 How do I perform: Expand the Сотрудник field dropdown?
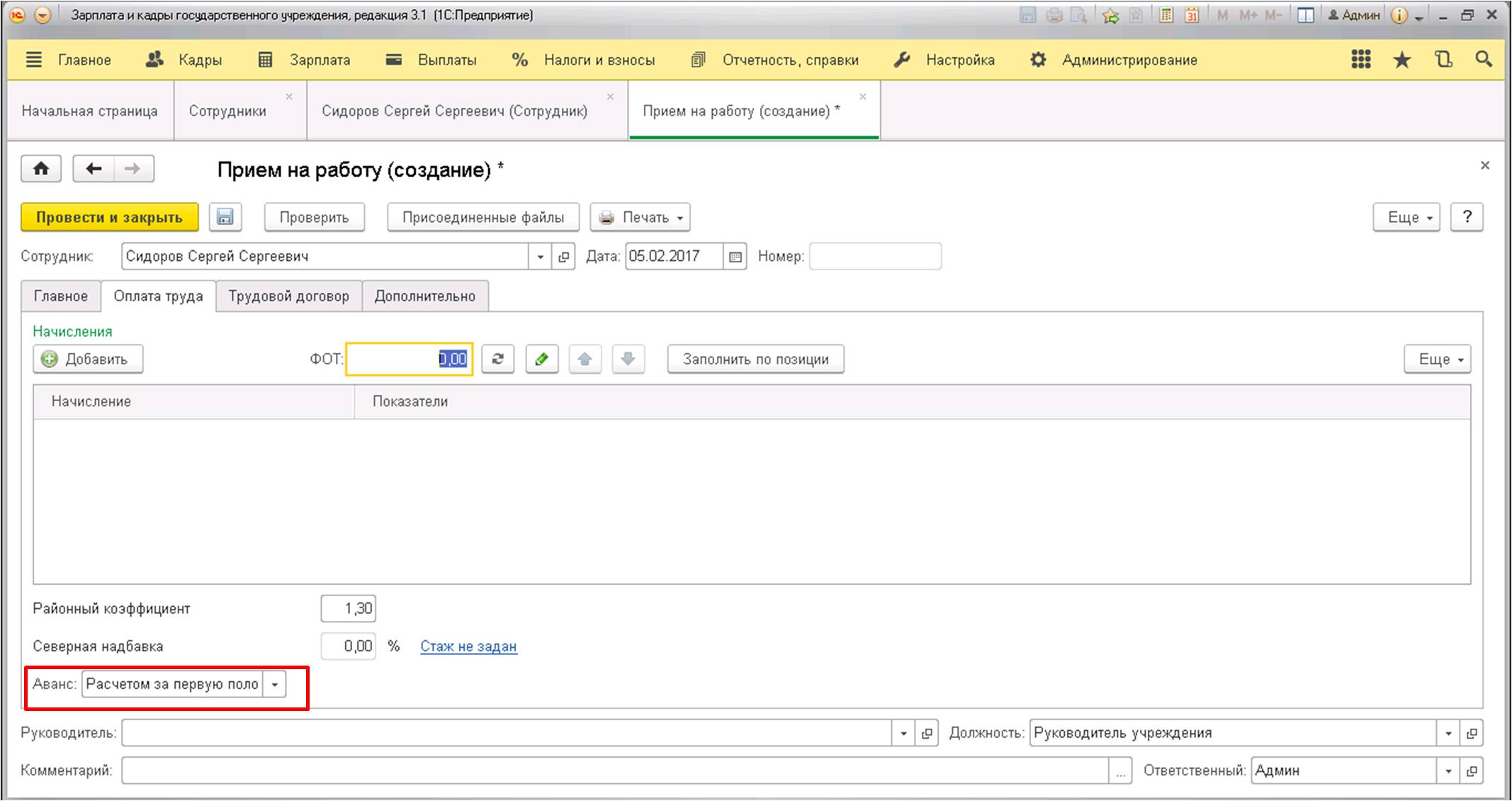pos(540,257)
